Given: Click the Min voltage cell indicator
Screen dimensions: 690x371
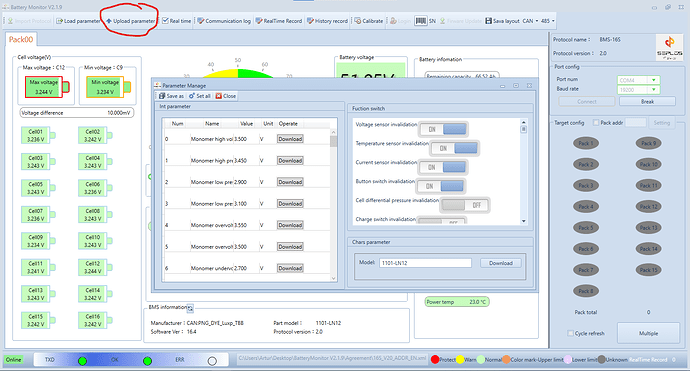Looking at the screenshot, I should pos(108,87).
